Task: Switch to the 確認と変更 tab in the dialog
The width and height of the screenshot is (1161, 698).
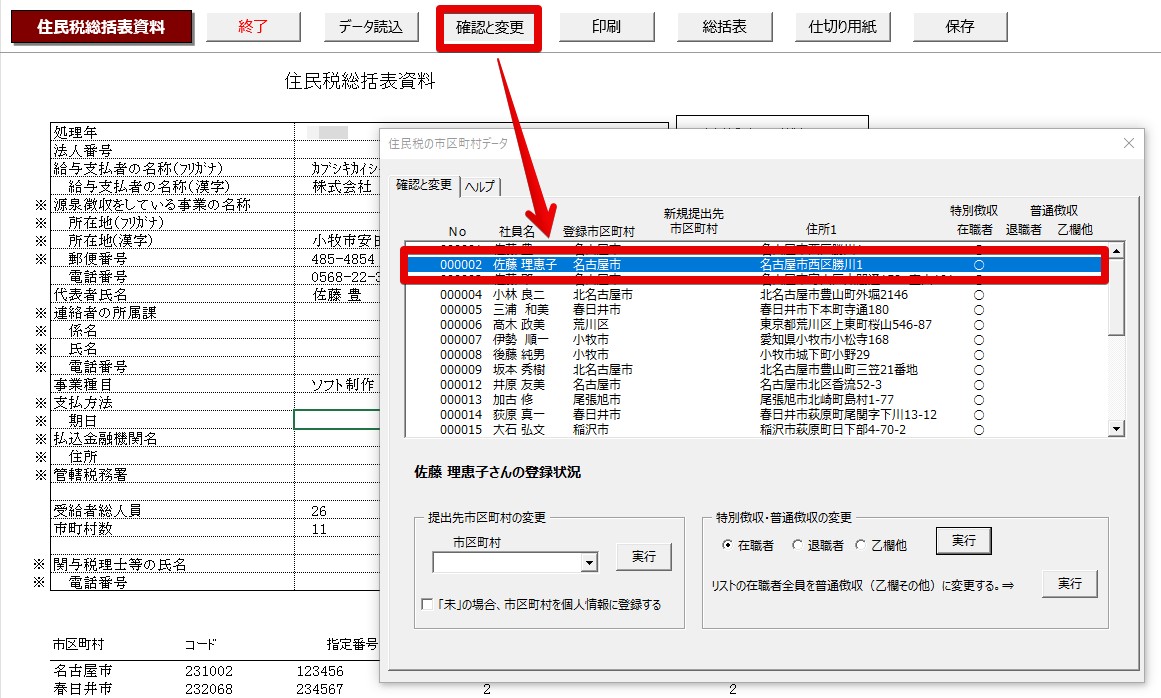Action: (423, 185)
